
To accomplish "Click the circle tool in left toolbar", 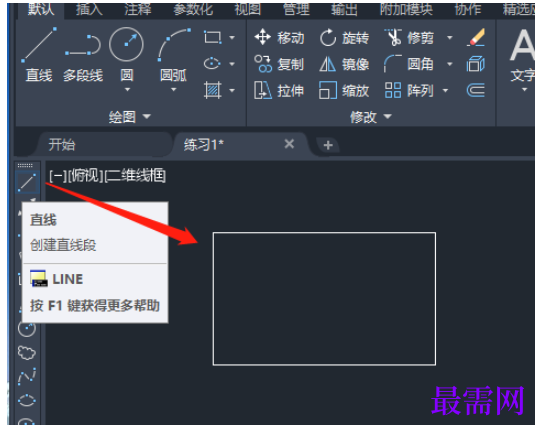I will [x=27, y=329].
